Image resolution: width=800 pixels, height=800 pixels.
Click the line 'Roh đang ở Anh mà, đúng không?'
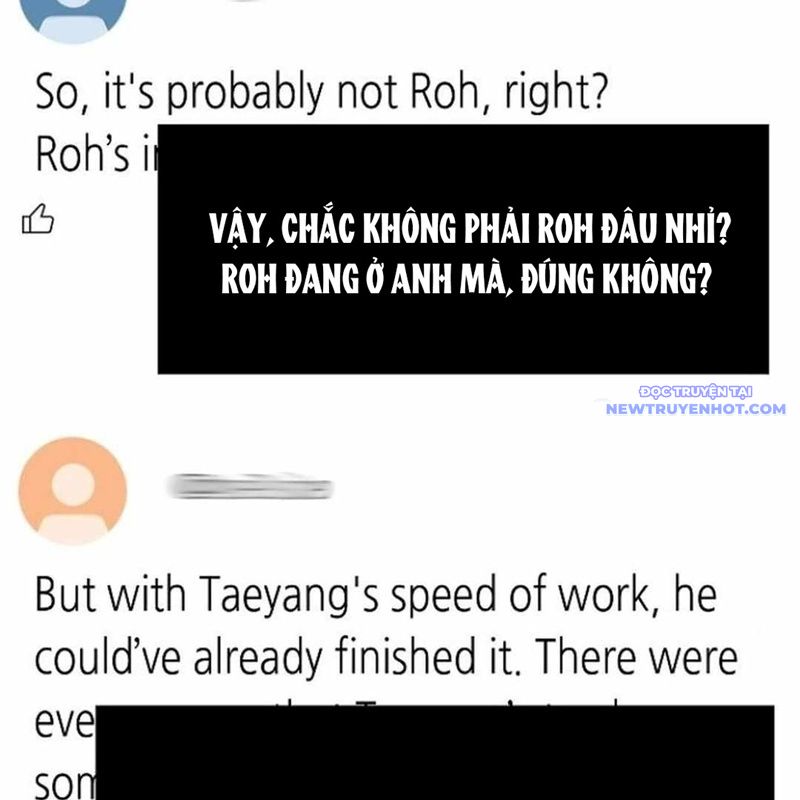[466, 280]
